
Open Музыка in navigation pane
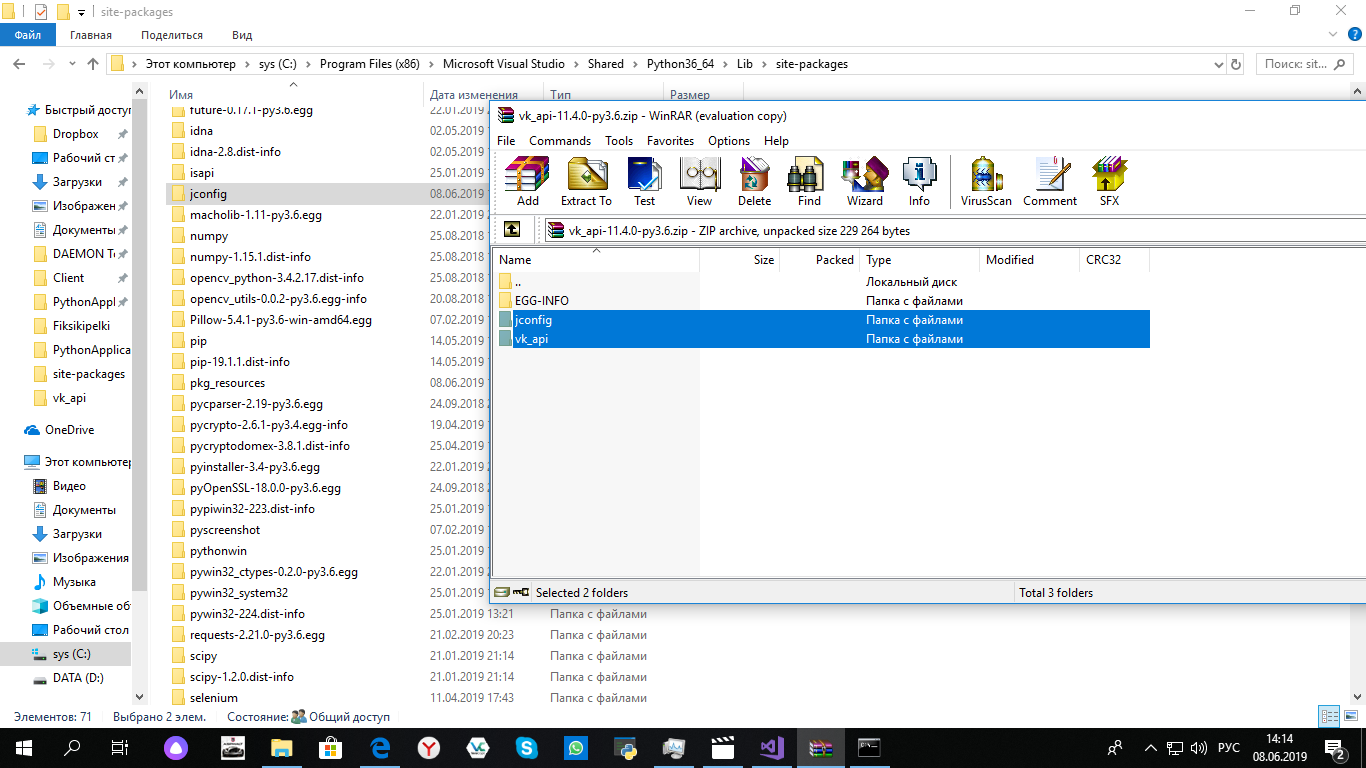(74, 582)
